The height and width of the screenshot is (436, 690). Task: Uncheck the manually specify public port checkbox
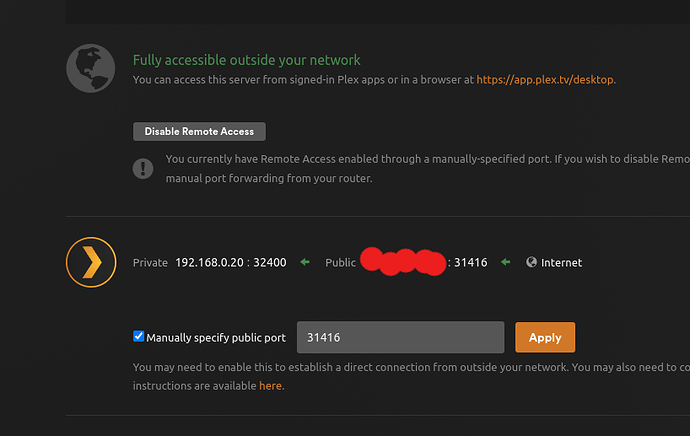point(139,337)
